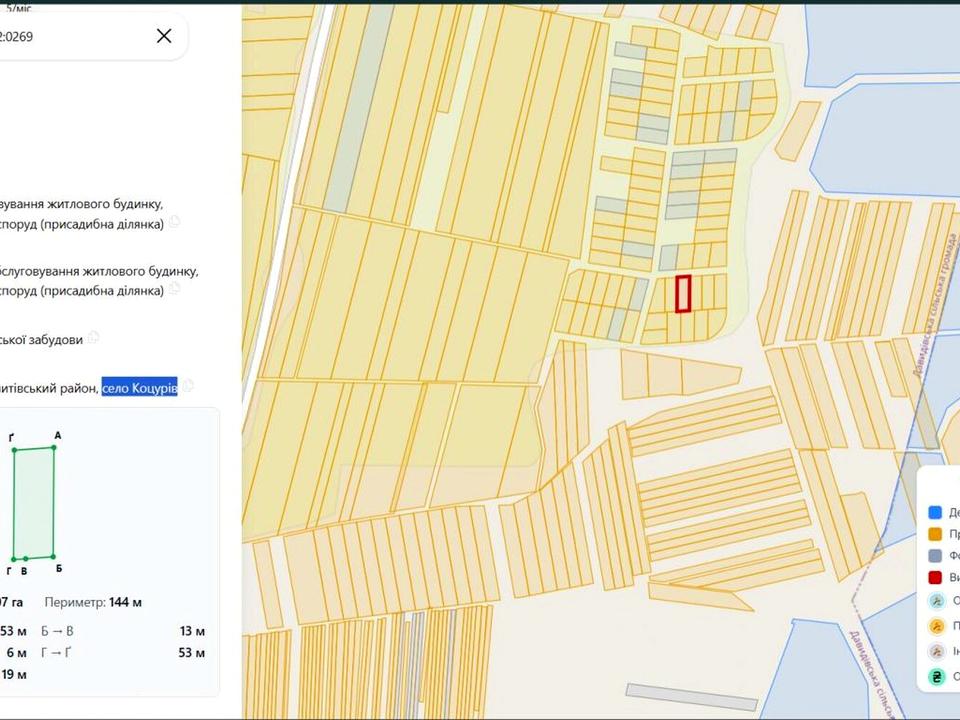Click the green parcel shape thumbnail
The image size is (960, 720).
pos(34,503)
